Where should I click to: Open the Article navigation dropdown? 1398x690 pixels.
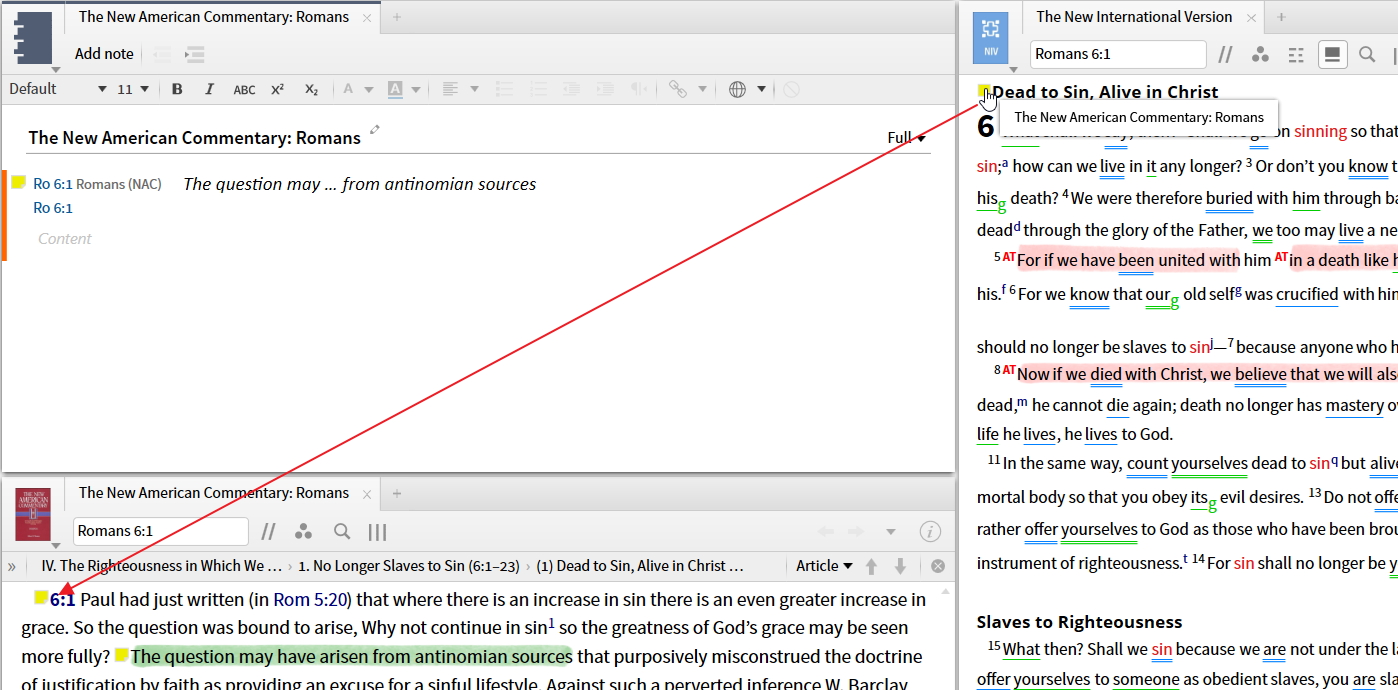[824, 566]
